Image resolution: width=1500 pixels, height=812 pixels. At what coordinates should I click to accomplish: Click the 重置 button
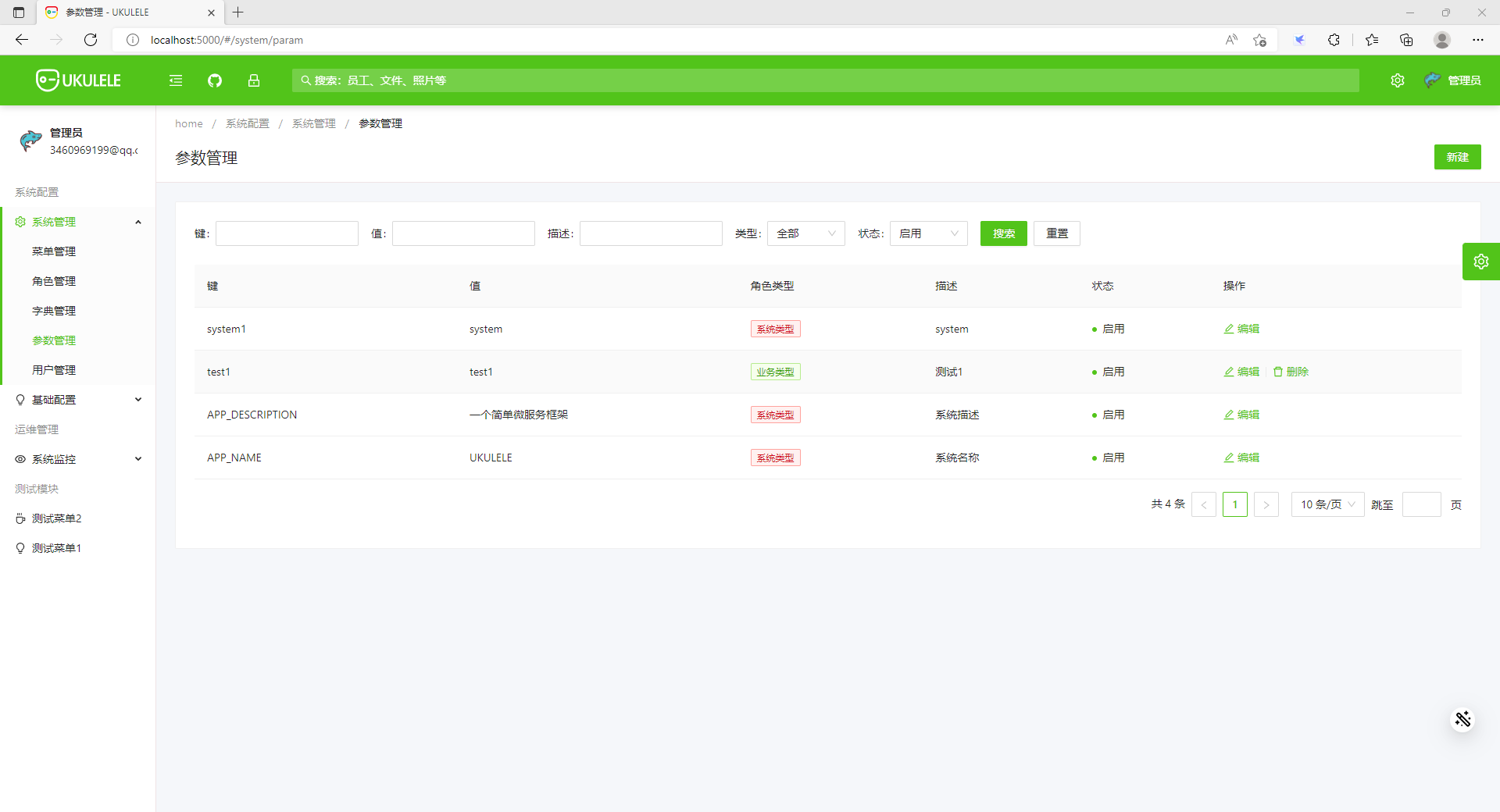[x=1057, y=233]
